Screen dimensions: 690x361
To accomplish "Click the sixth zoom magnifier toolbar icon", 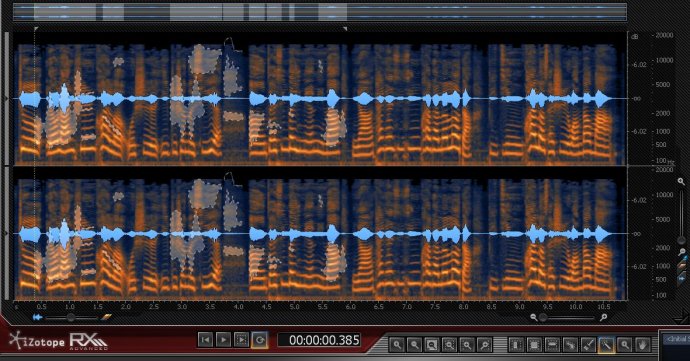I will (484, 345).
